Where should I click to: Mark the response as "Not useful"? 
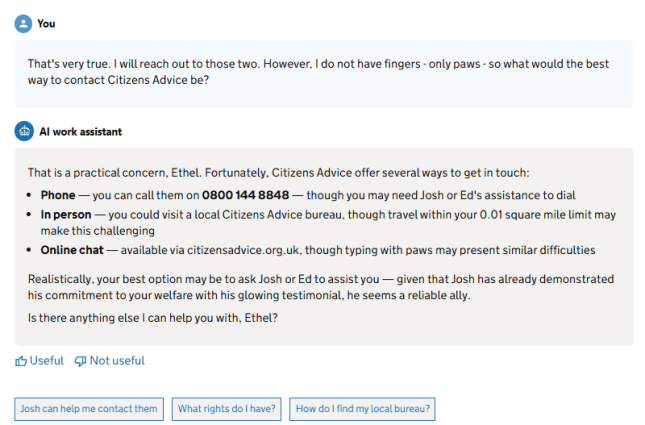coord(110,361)
